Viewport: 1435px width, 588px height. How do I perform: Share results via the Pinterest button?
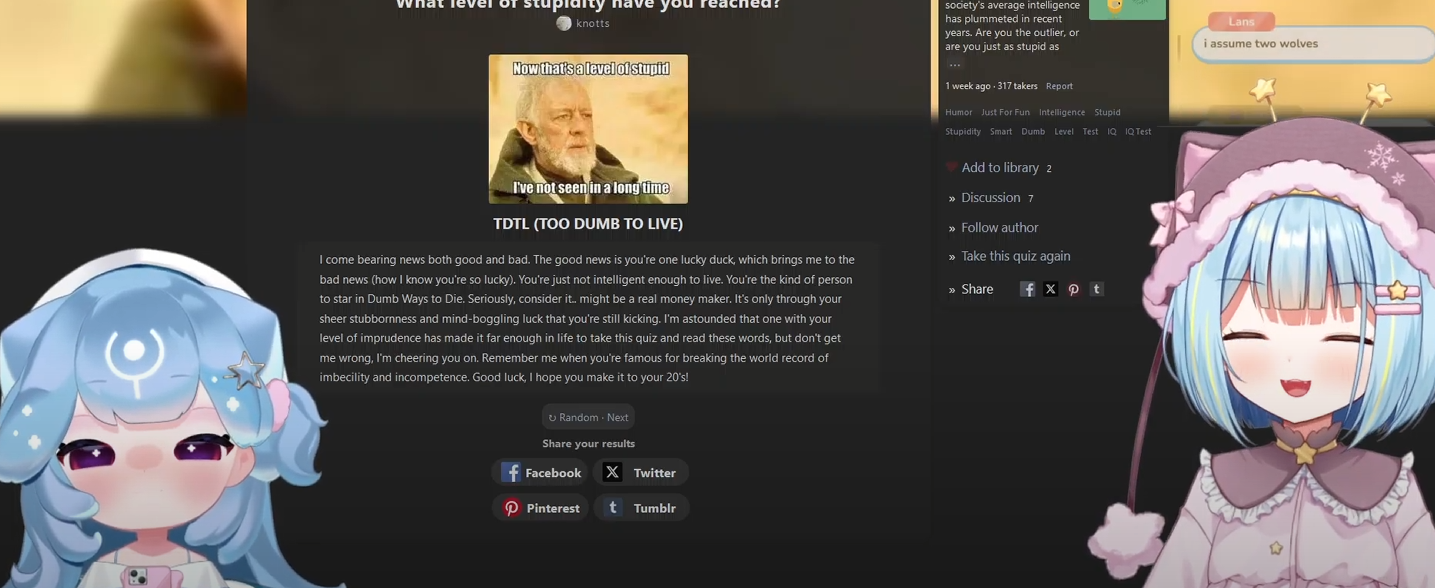tap(540, 508)
